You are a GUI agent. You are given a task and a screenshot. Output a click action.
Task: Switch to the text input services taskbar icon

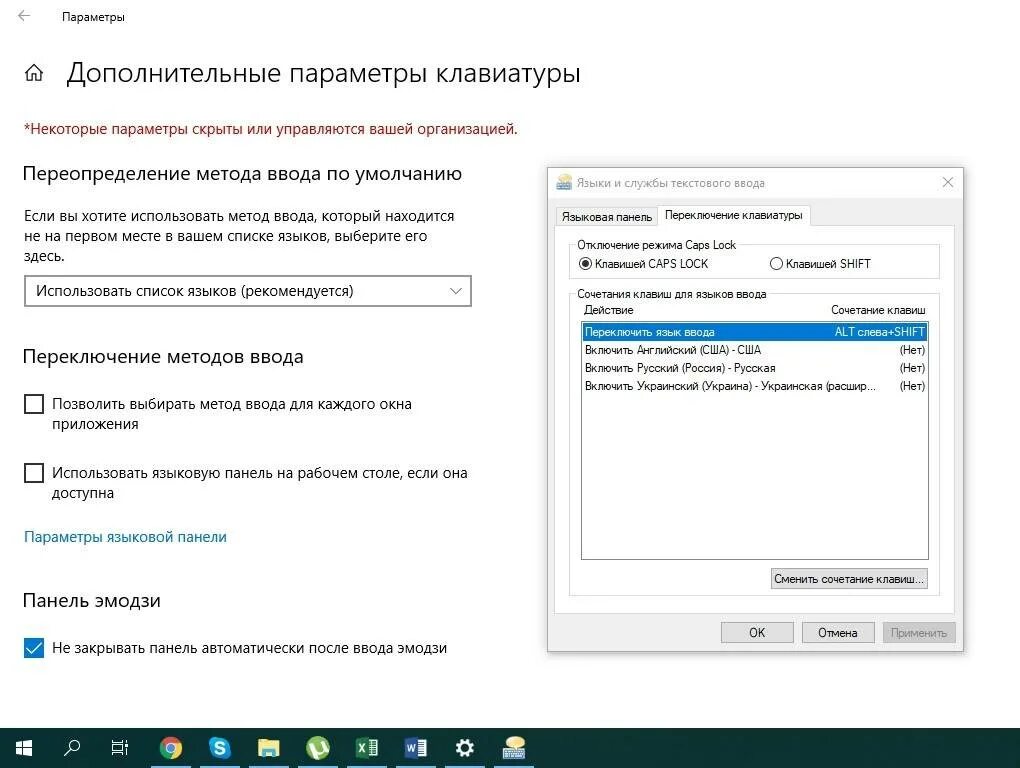tap(514, 748)
